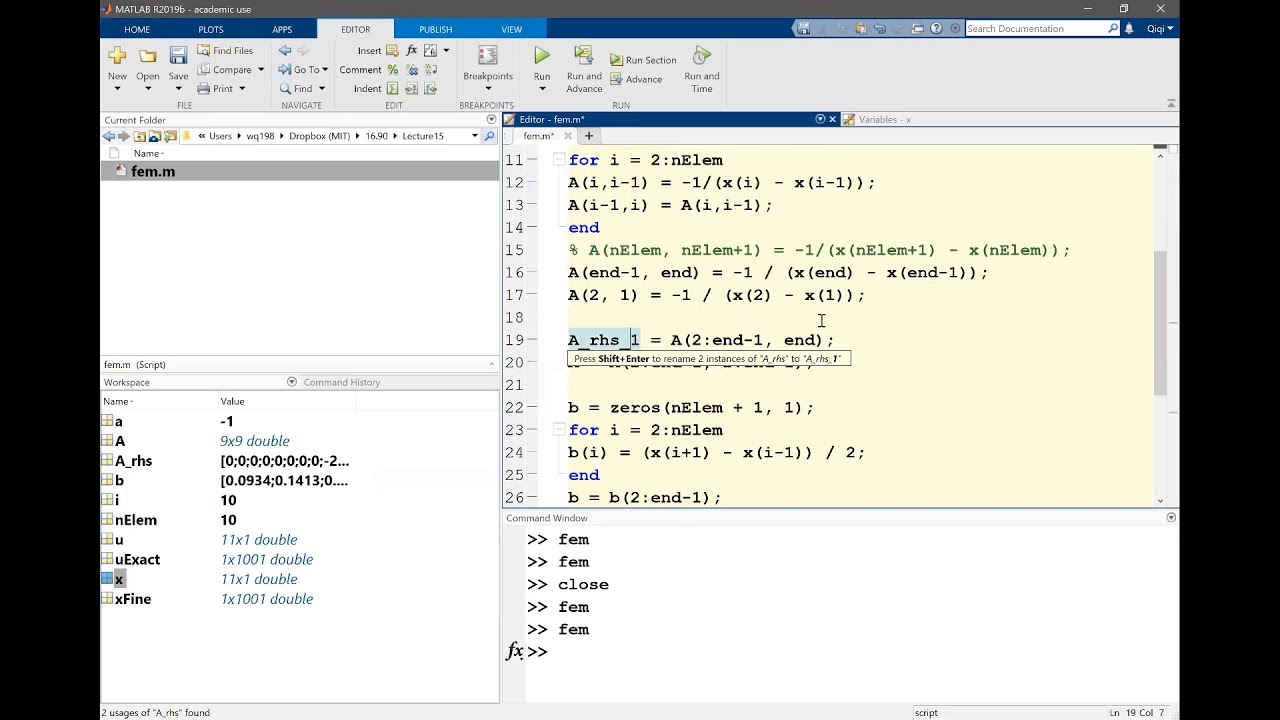Image resolution: width=1280 pixels, height=720 pixels.
Task: Apply Smart Indent icon
Action: [393, 88]
